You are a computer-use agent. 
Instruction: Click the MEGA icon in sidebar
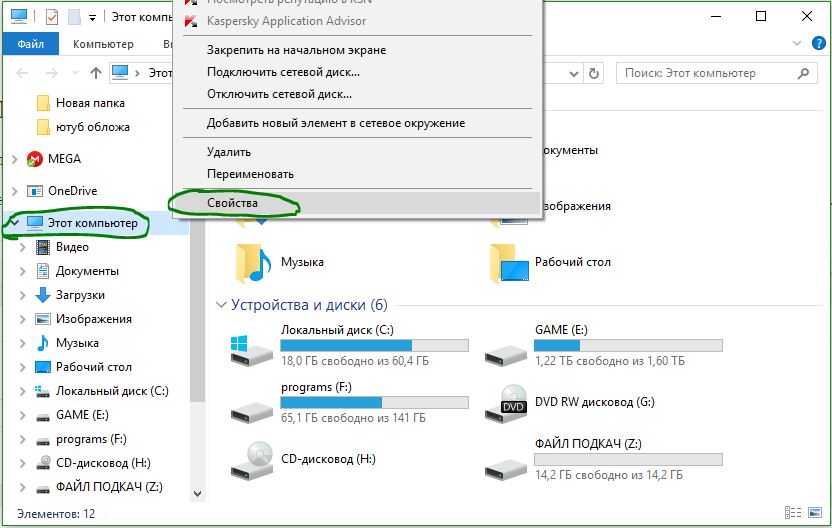34,159
